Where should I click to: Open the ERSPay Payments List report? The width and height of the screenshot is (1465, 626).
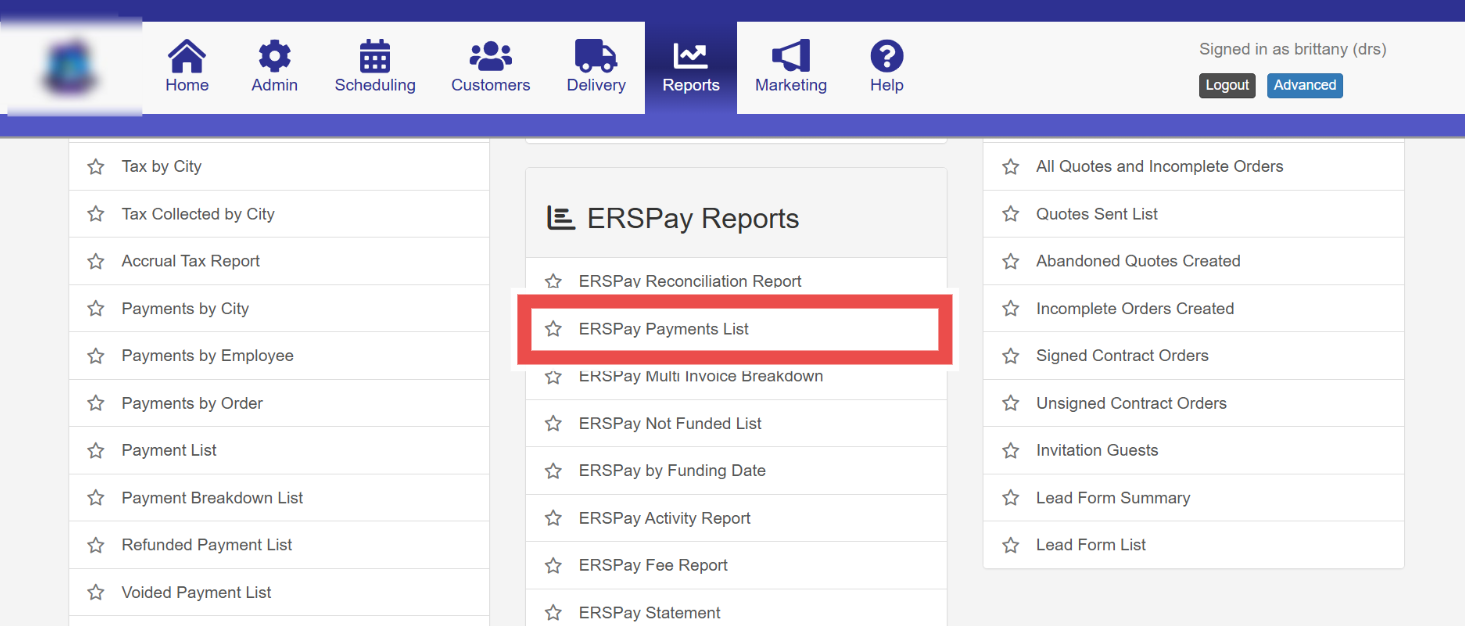coord(664,328)
